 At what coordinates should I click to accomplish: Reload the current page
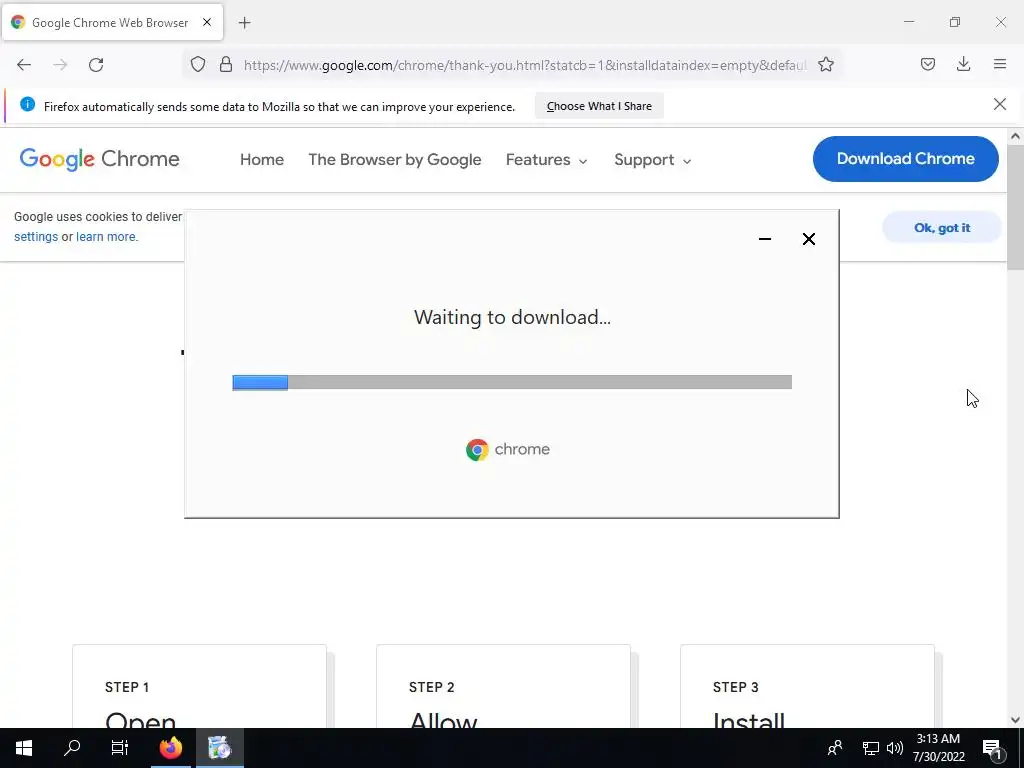(x=96, y=65)
